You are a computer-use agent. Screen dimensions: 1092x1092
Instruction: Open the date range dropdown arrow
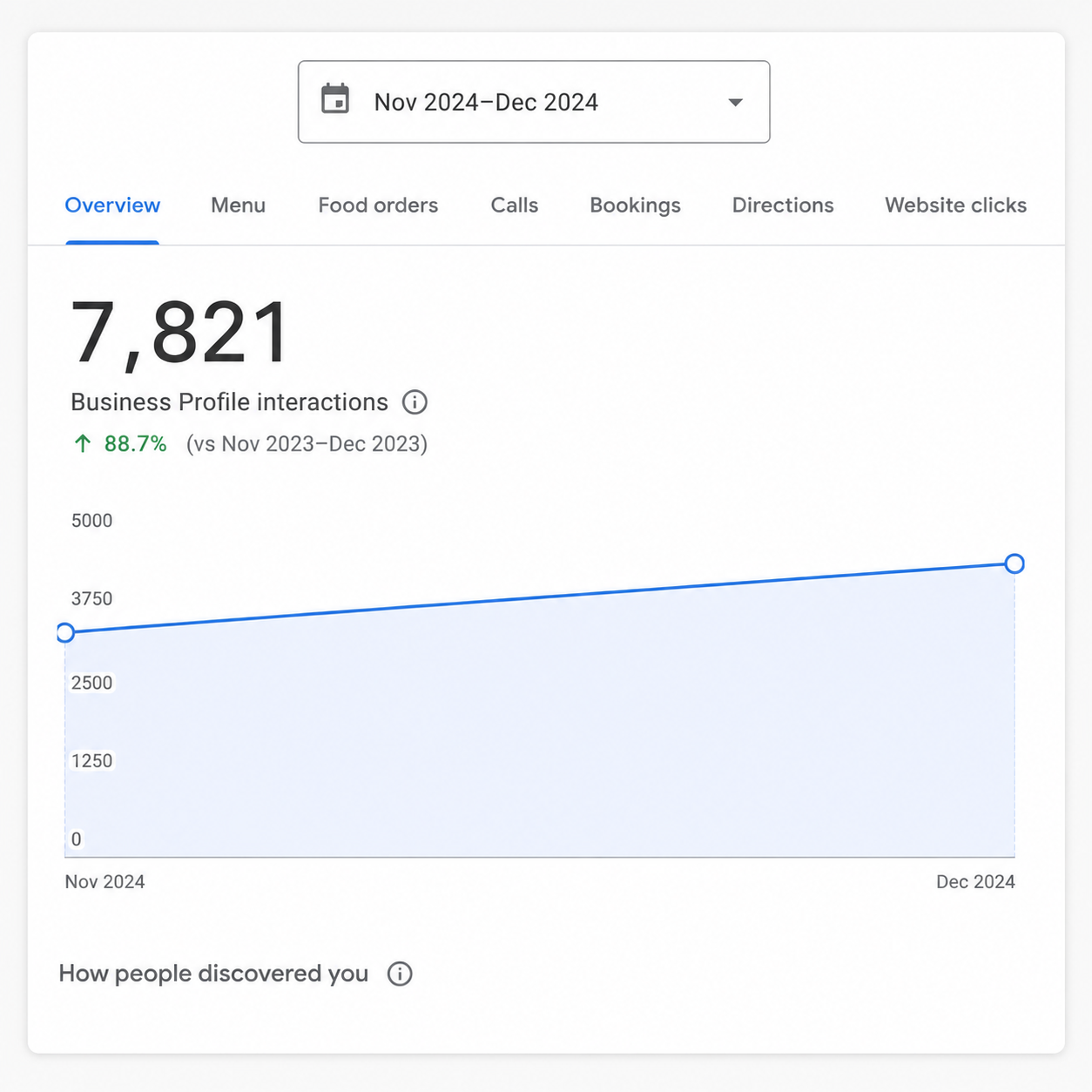[736, 103]
